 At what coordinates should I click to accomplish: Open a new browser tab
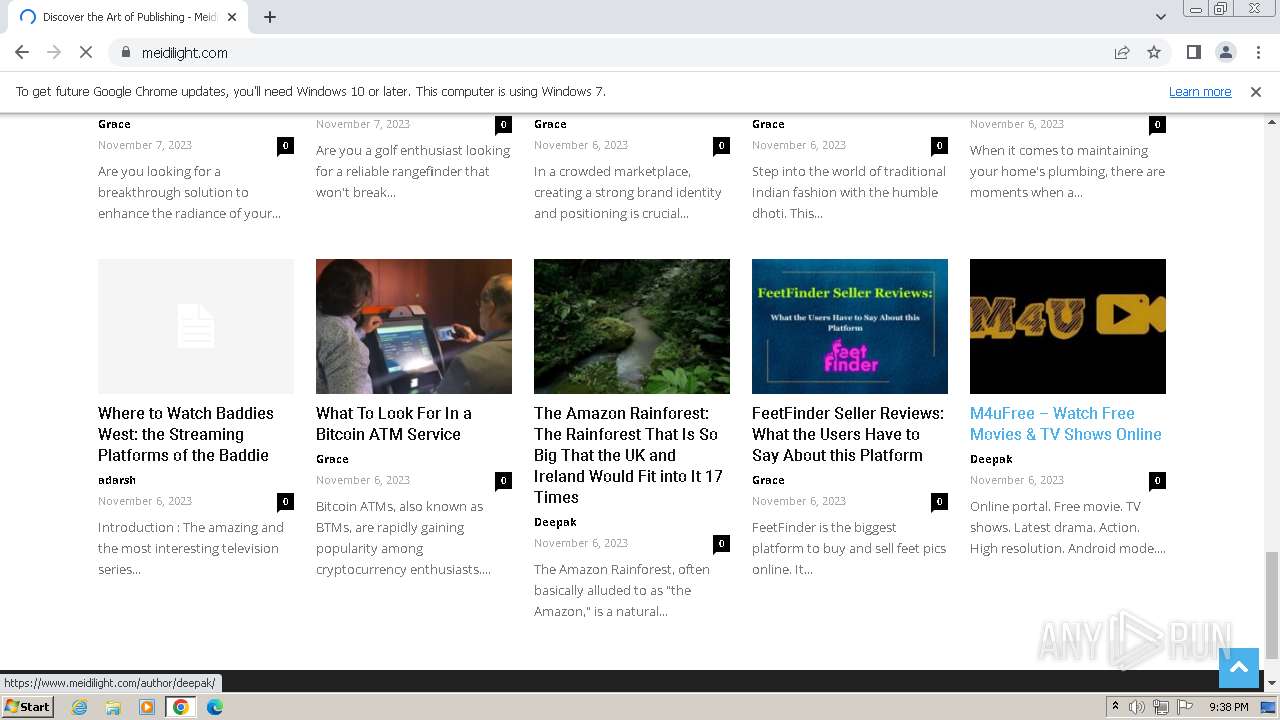point(270,17)
